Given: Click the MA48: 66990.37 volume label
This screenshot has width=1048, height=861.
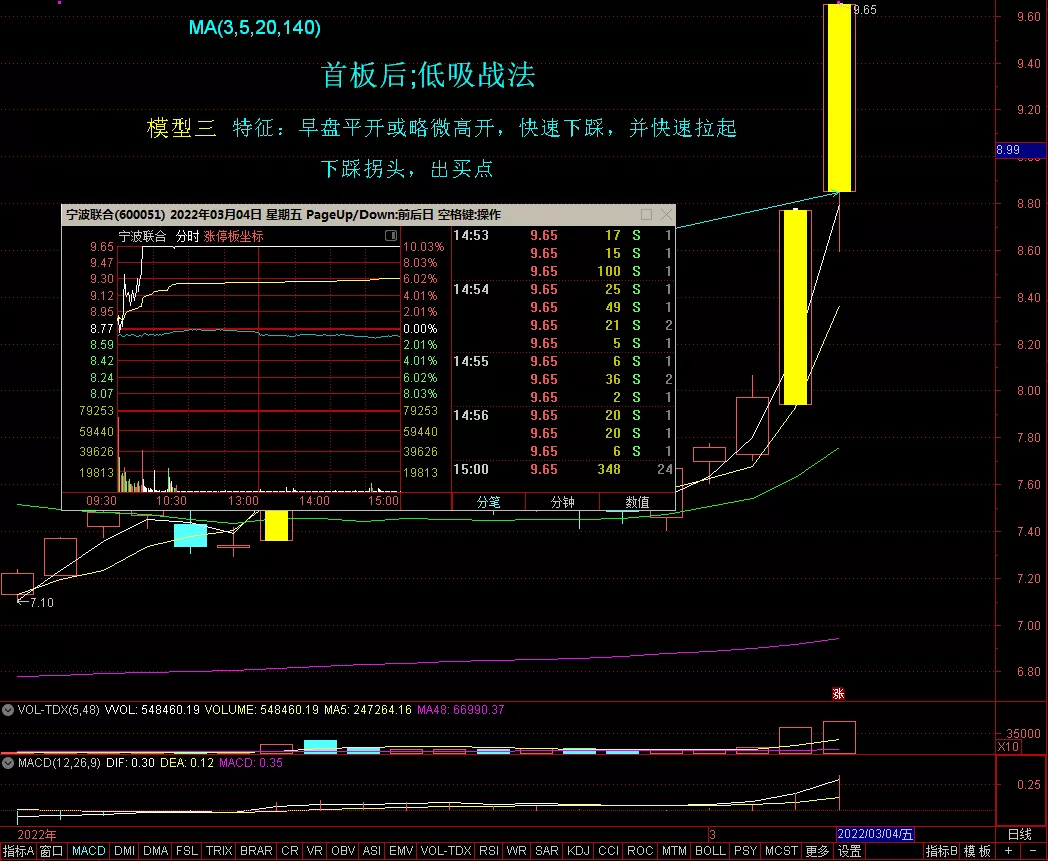Looking at the screenshot, I should [x=461, y=709].
